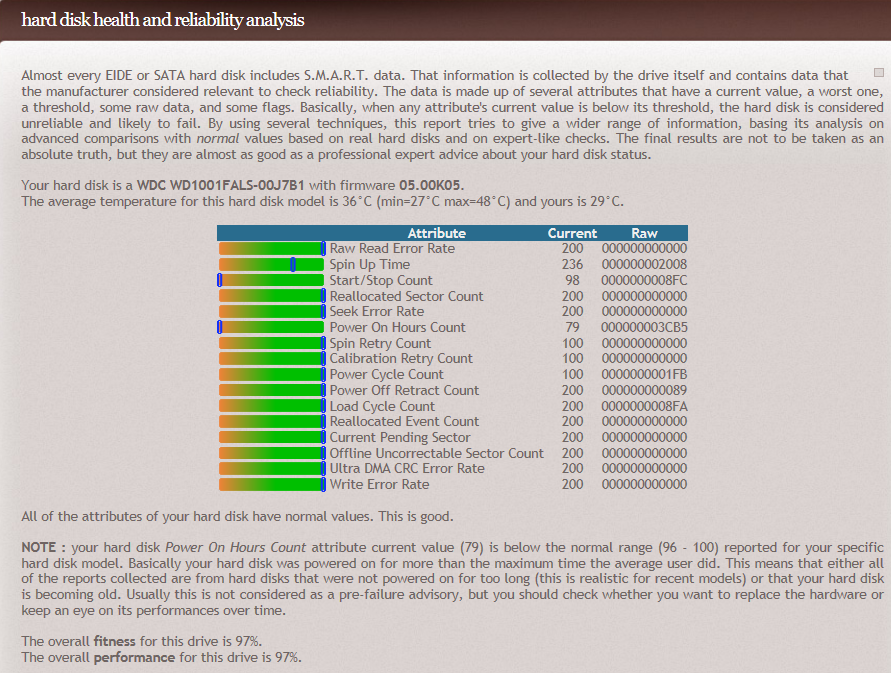Image resolution: width=891 pixels, height=673 pixels.
Task: Click current value 98 for Start/Stop Count
Action: (x=572, y=280)
